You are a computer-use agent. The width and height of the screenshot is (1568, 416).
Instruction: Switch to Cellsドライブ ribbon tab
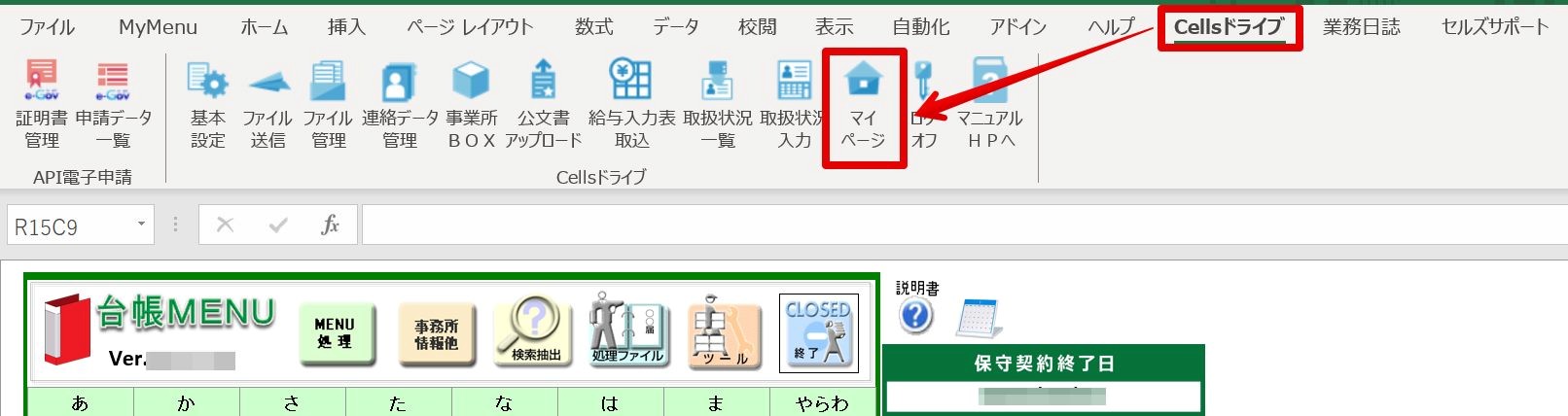tap(1229, 27)
